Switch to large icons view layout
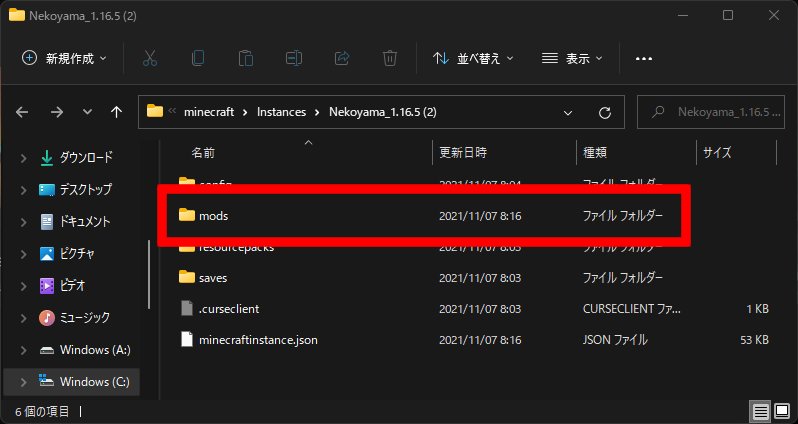The image size is (798, 424). (782, 411)
